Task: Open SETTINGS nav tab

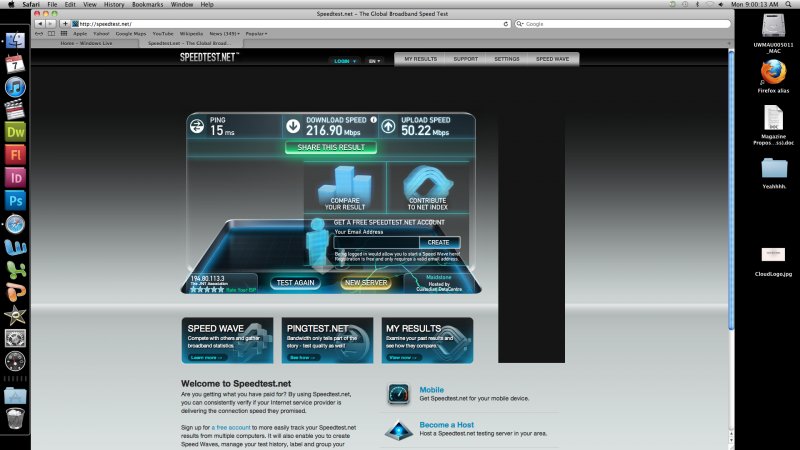Action: coord(507,59)
